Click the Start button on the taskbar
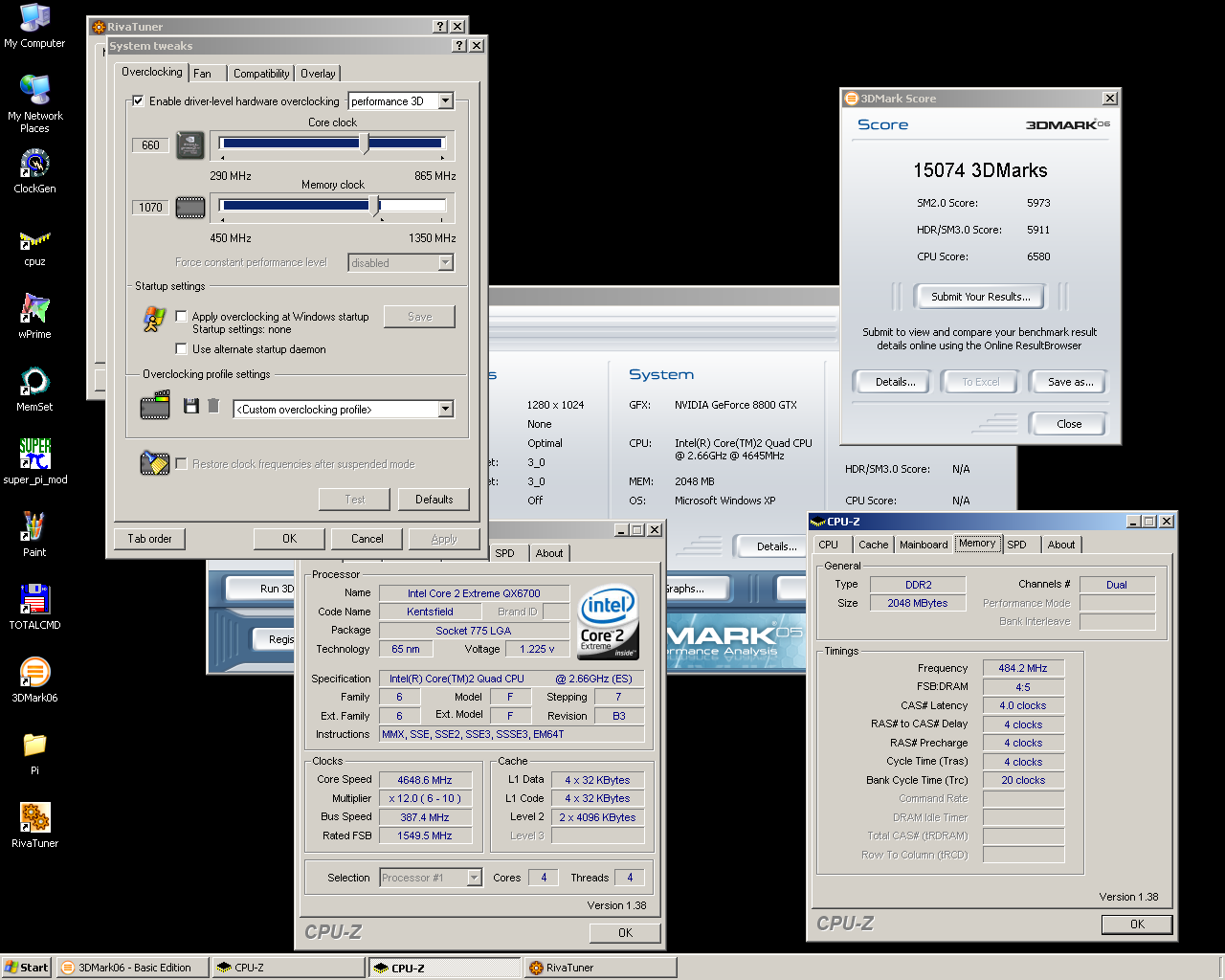Screen dimensions: 1225x980 tap(27, 968)
